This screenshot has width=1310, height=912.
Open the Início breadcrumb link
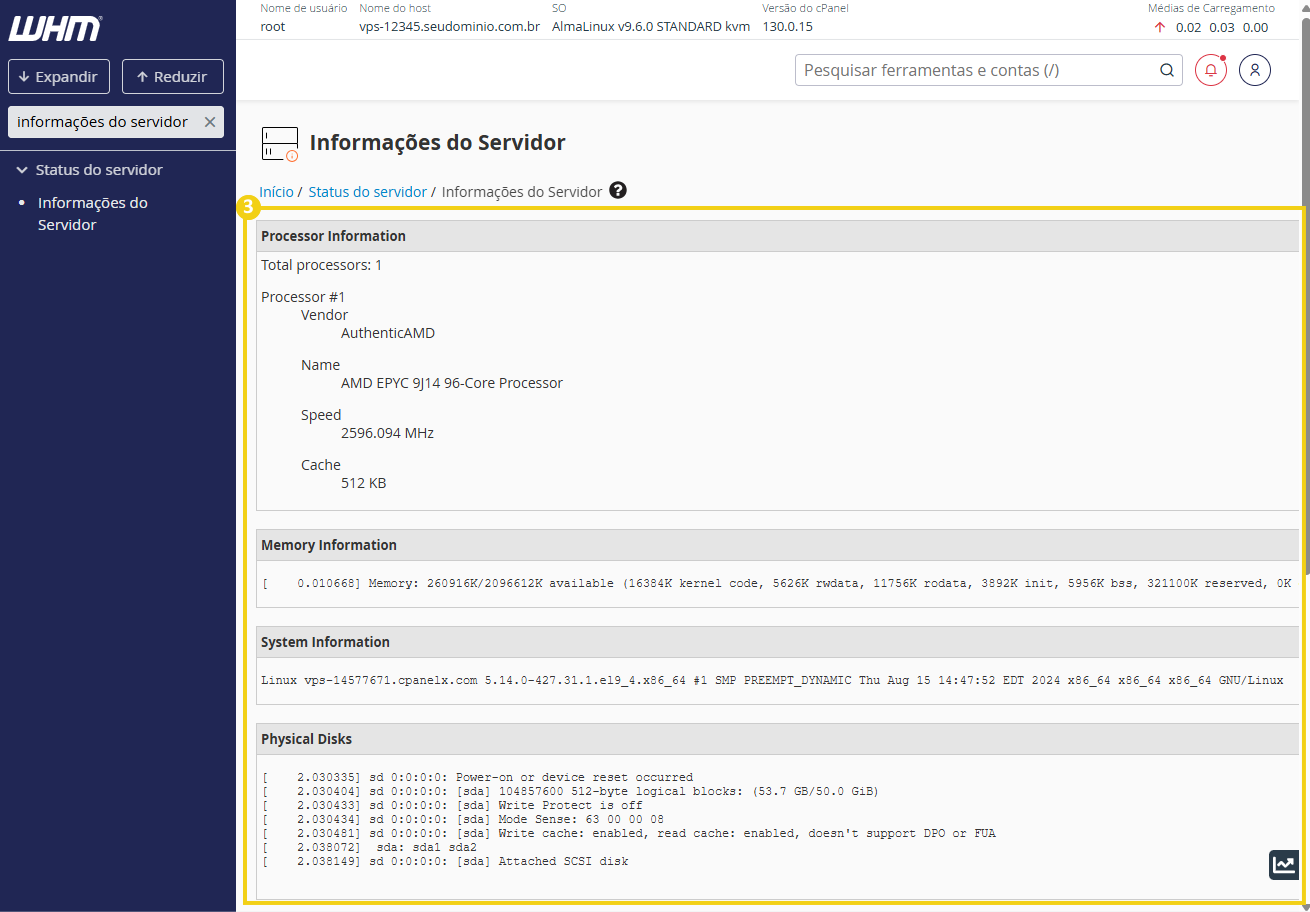coord(276,191)
